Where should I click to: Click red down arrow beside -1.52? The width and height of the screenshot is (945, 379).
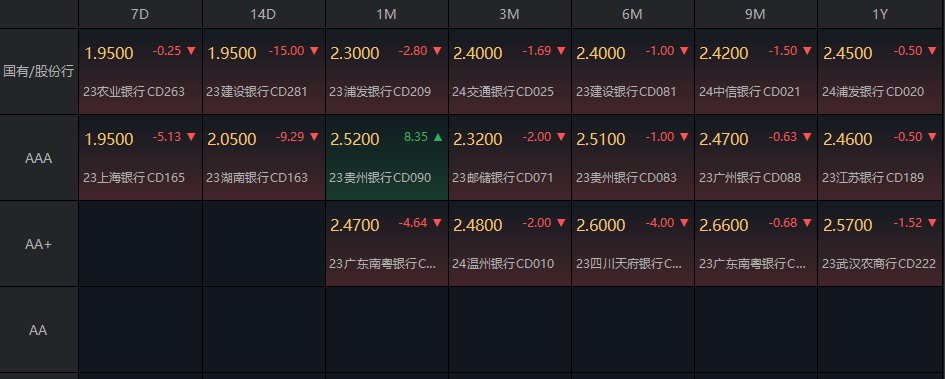pos(929,223)
